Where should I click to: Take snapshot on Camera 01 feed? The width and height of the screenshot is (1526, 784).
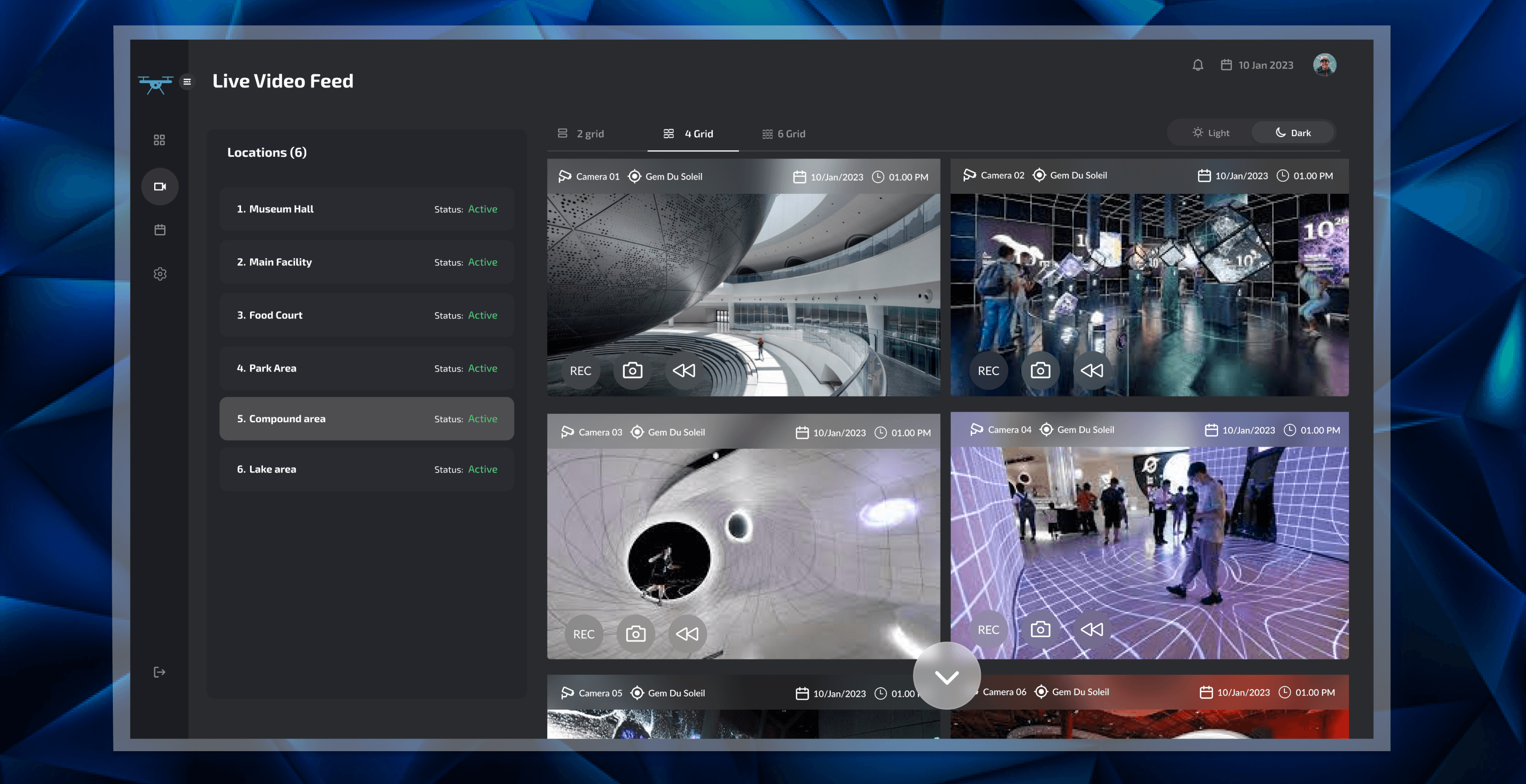click(x=632, y=371)
